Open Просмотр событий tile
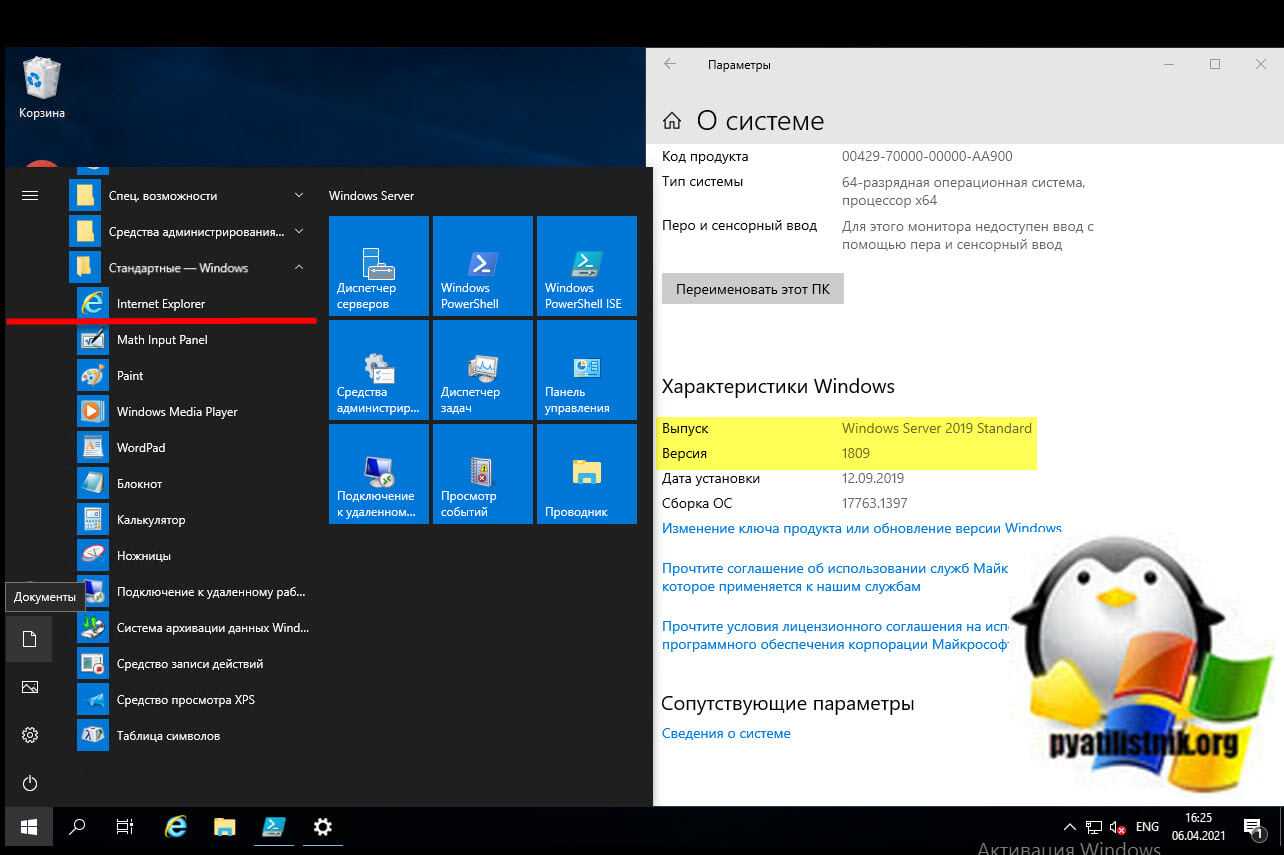The height and width of the screenshot is (855, 1284). (x=483, y=474)
